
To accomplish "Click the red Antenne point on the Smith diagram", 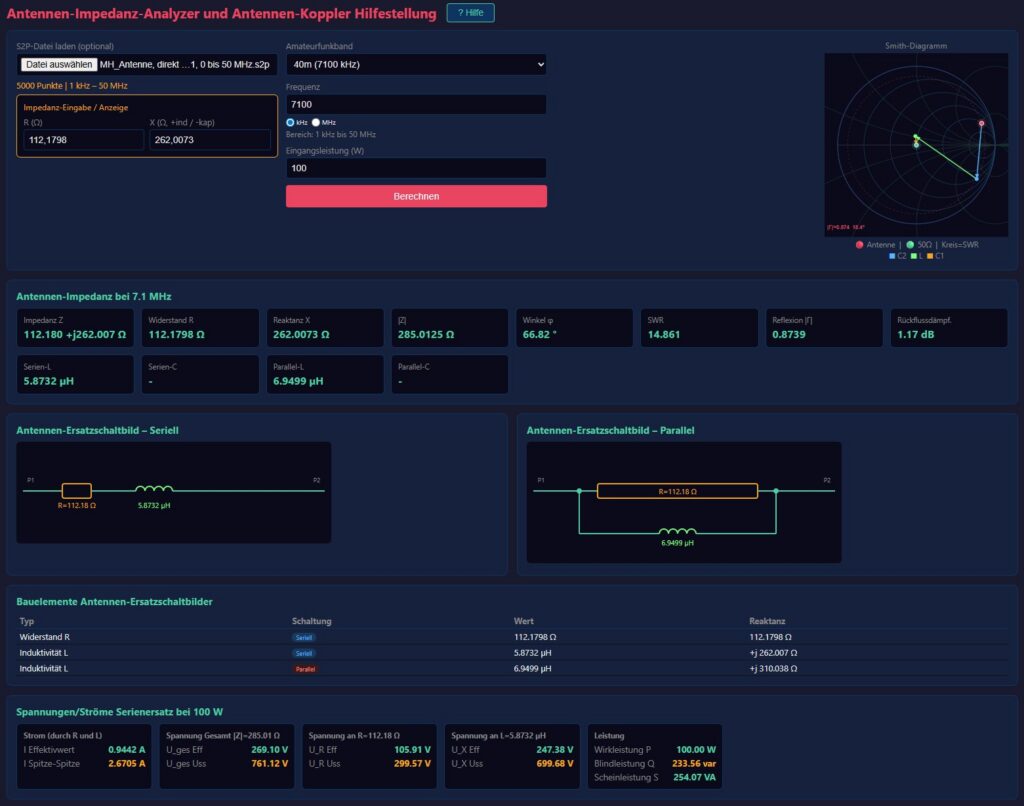I will point(982,123).
